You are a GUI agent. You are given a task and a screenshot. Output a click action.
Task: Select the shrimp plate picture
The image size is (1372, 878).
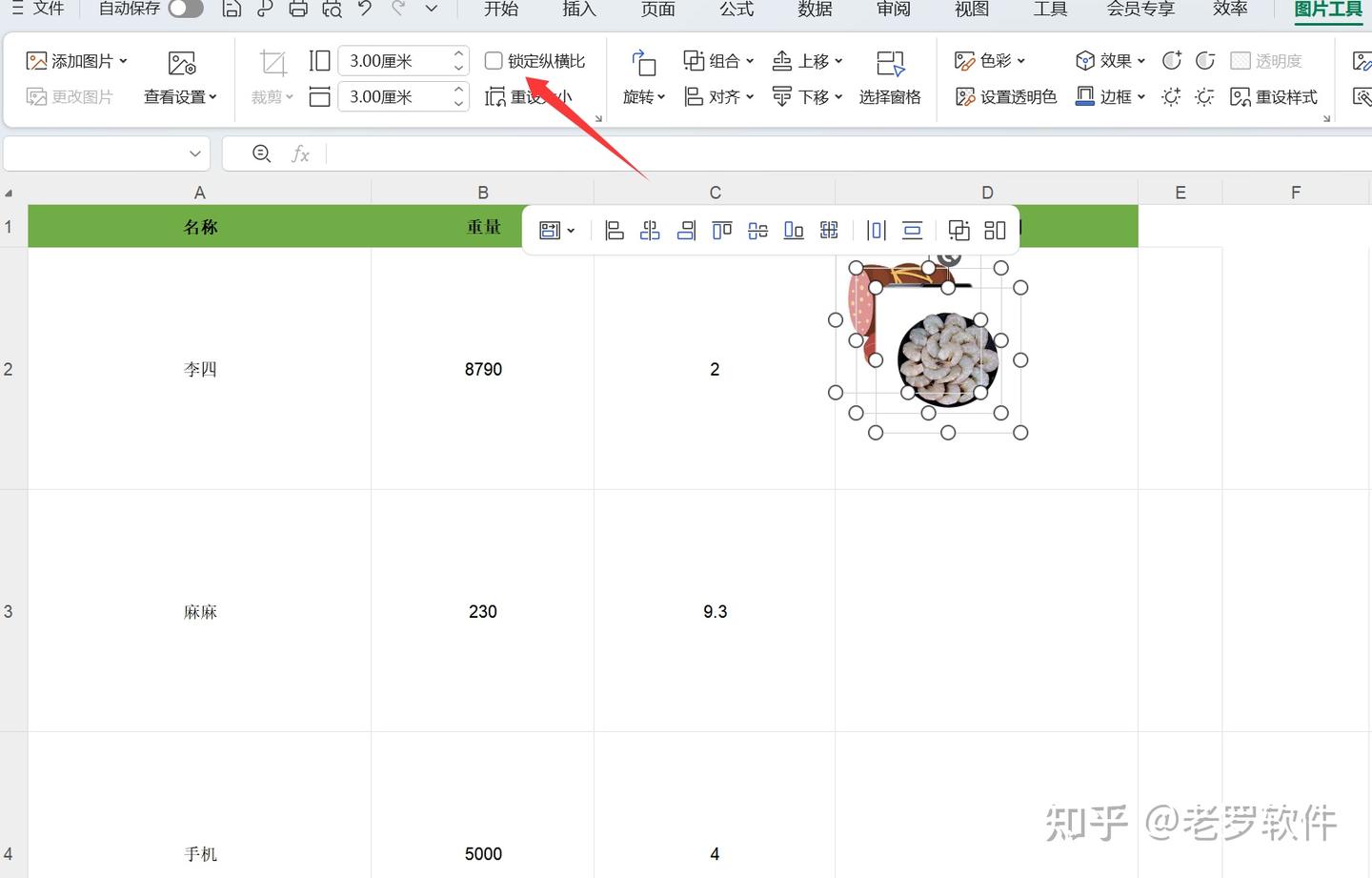(948, 358)
